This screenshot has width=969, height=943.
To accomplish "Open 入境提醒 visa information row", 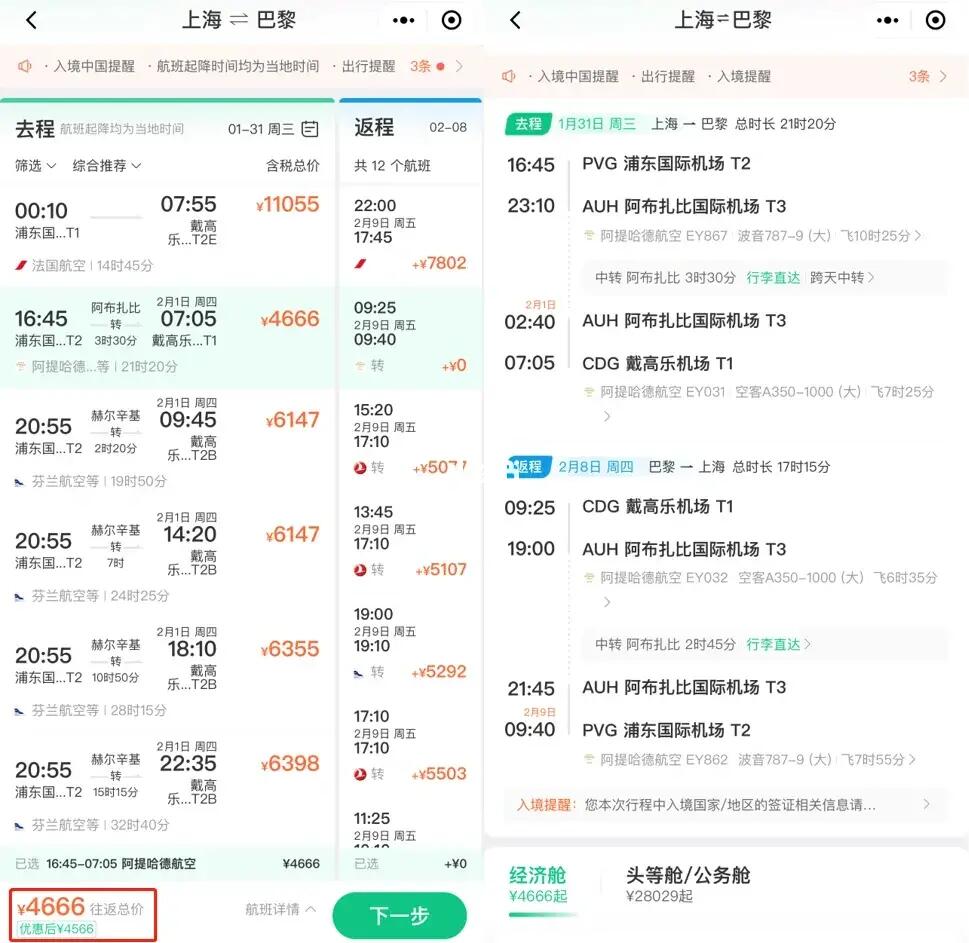I will pos(724,805).
